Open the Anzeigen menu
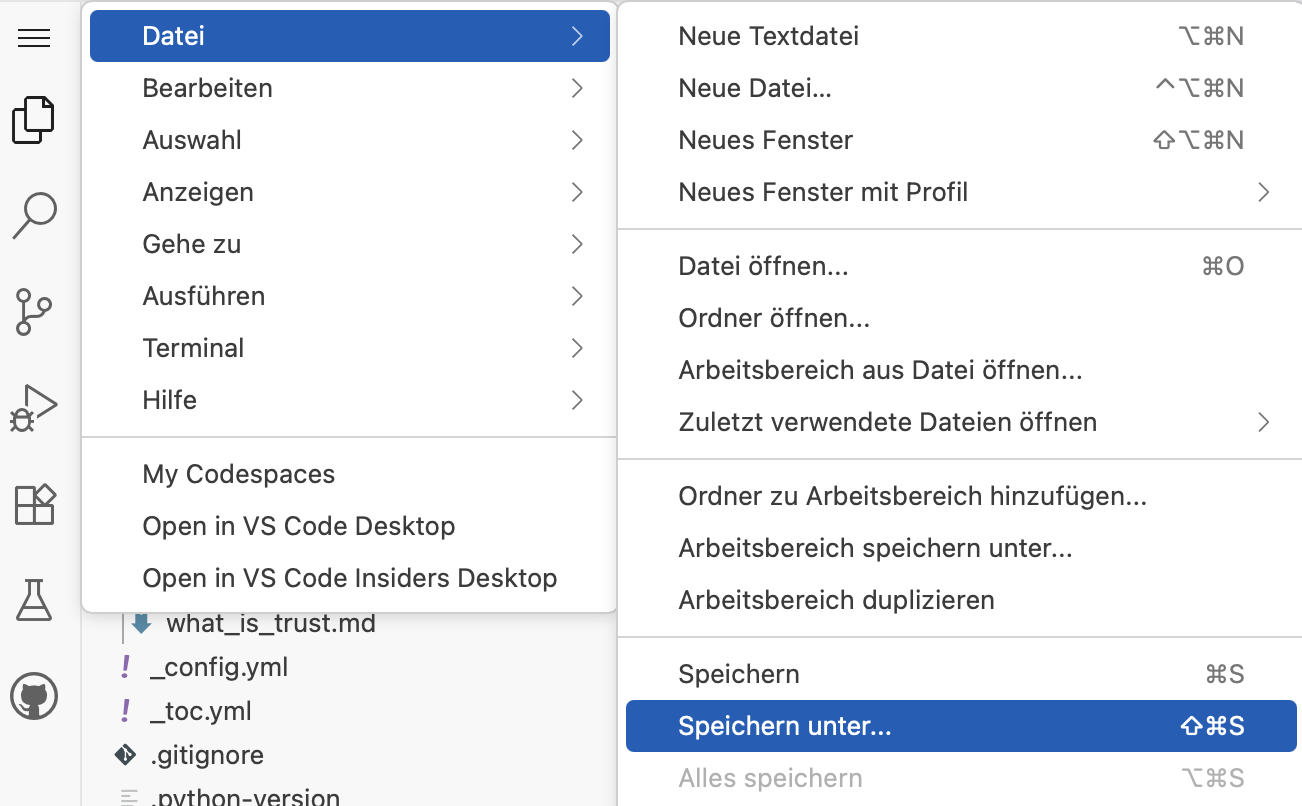Image resolution: width=1302 pixels, height=806 pixels. [x=350, y=192]
